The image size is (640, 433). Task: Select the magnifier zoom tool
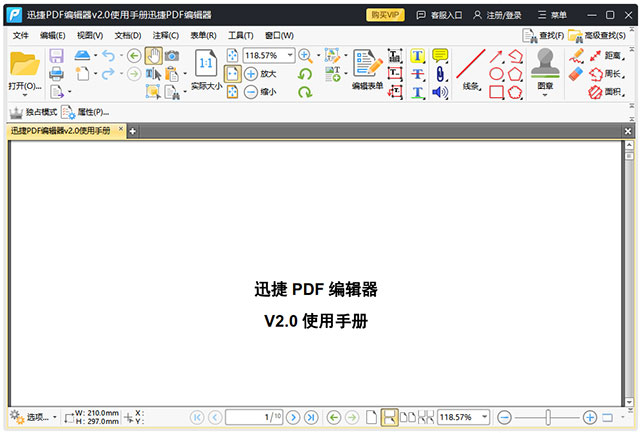(305, 56)
